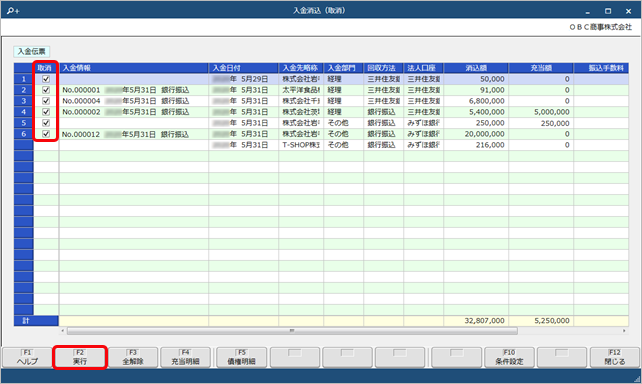
Task: Select the 入金伝票 tab
Action: pos(32,52)
